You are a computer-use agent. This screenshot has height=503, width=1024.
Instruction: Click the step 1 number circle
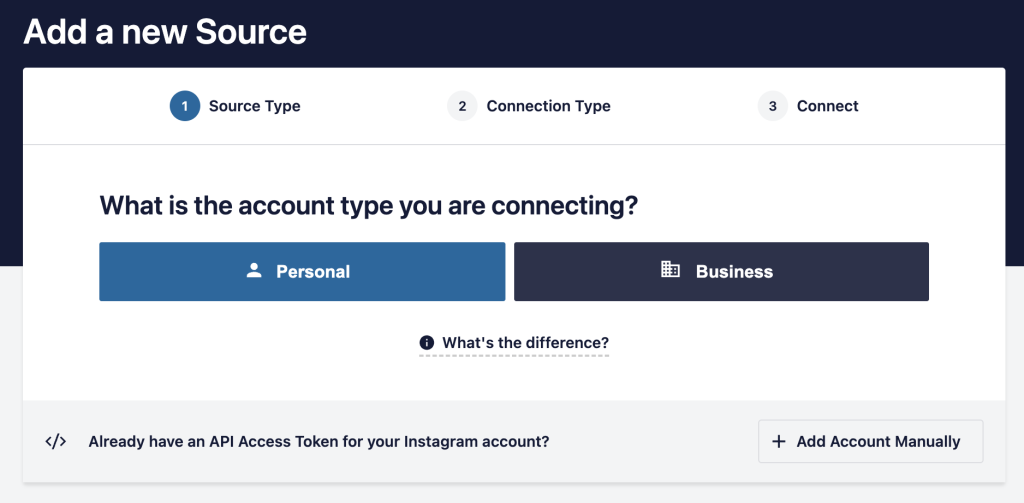pyautogui.click(x=185, y=106)
